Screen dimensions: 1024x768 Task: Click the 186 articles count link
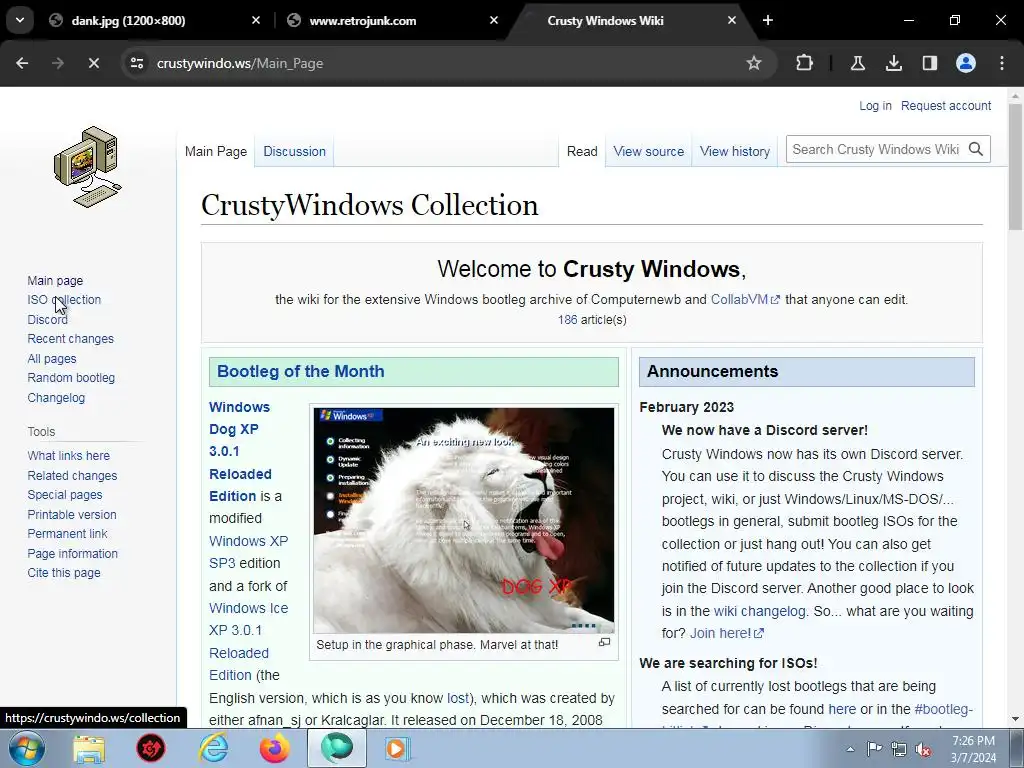tap(568, 320)
